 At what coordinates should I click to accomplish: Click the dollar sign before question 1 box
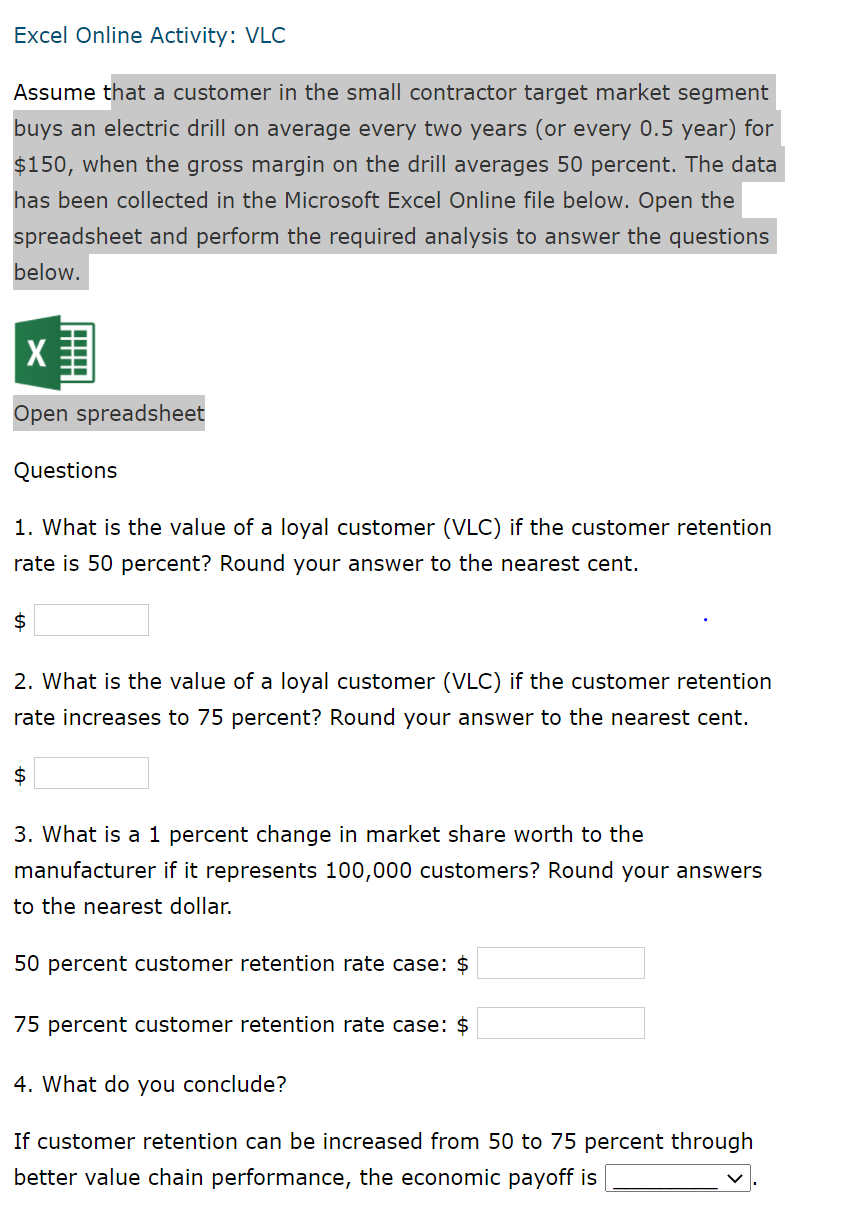coord(19,620)
